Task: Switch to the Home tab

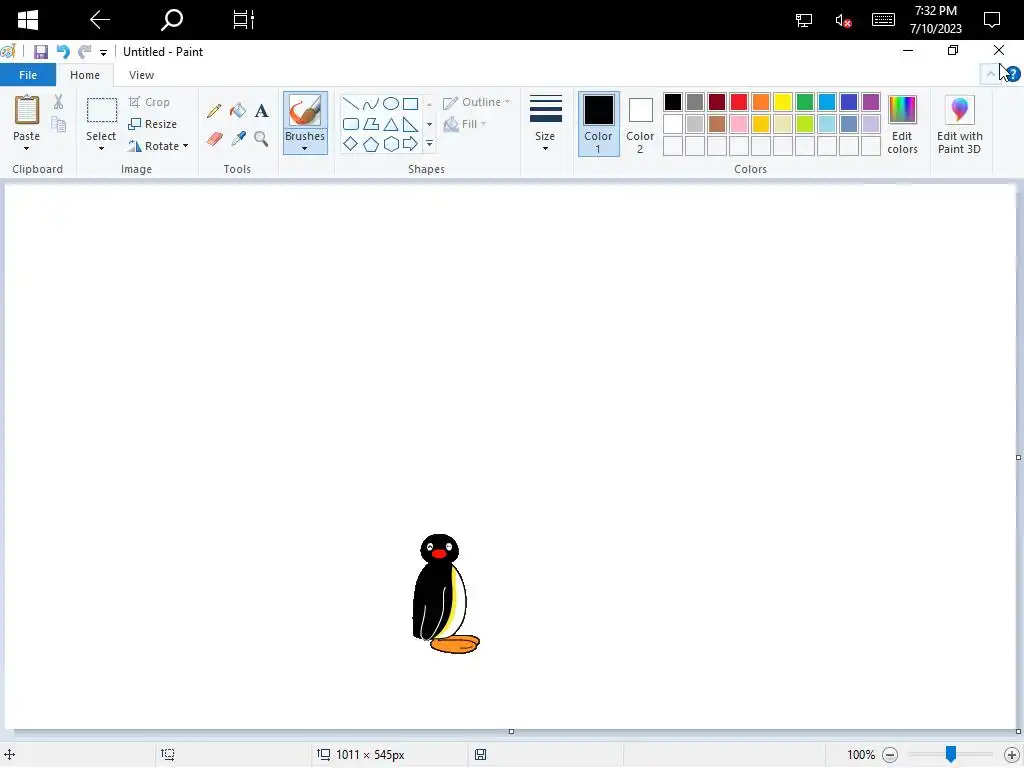Action: pyautogui.click(x=85, y=75)
